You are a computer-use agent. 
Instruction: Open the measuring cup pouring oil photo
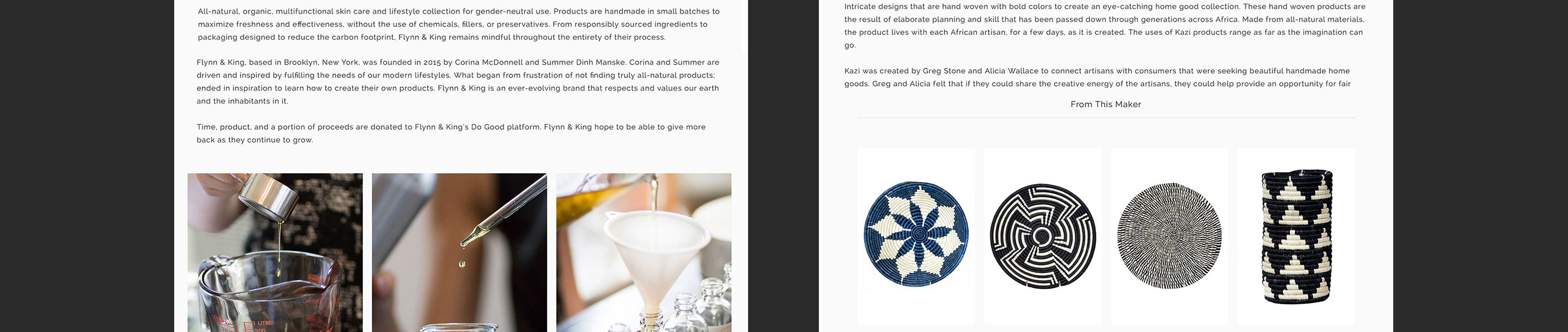click(275, 253)
